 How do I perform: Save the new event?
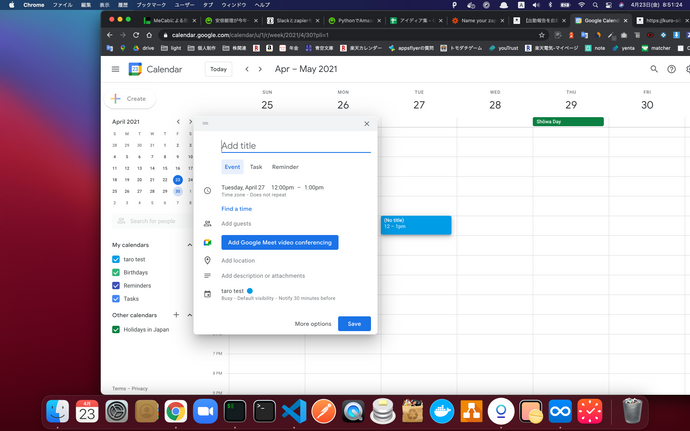pos(354,324)
